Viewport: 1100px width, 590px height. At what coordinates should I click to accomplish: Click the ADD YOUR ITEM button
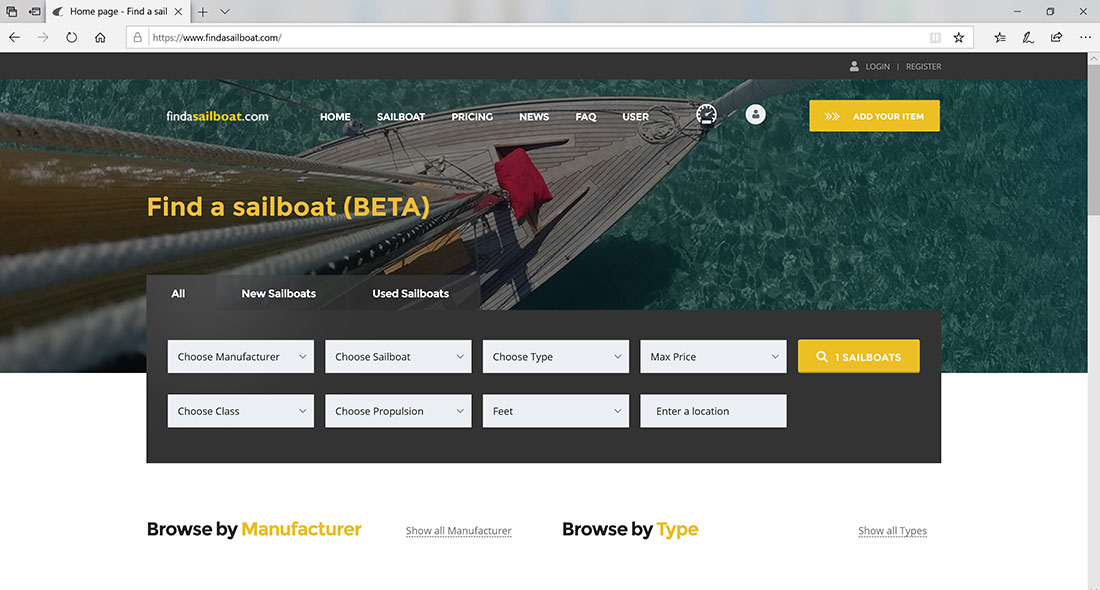(x=874, y=116)
